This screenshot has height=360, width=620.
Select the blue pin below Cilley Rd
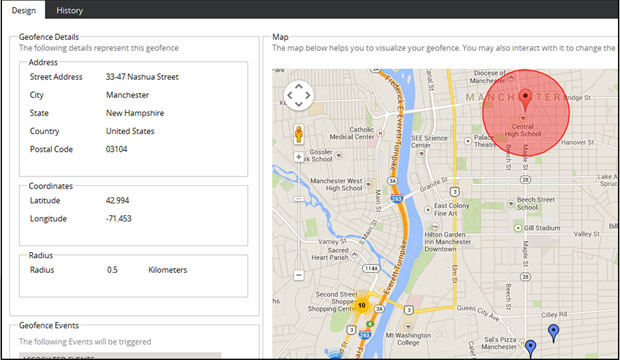point(553,333)
